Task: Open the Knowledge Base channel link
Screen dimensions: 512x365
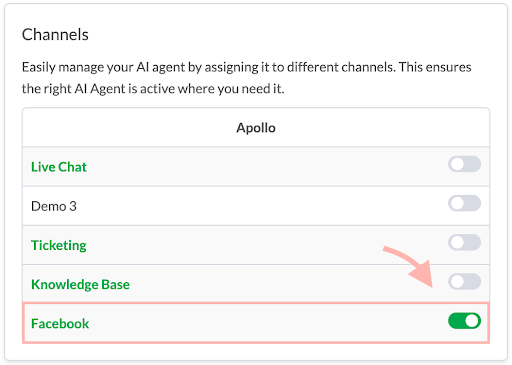Action: tap(80, 284)
